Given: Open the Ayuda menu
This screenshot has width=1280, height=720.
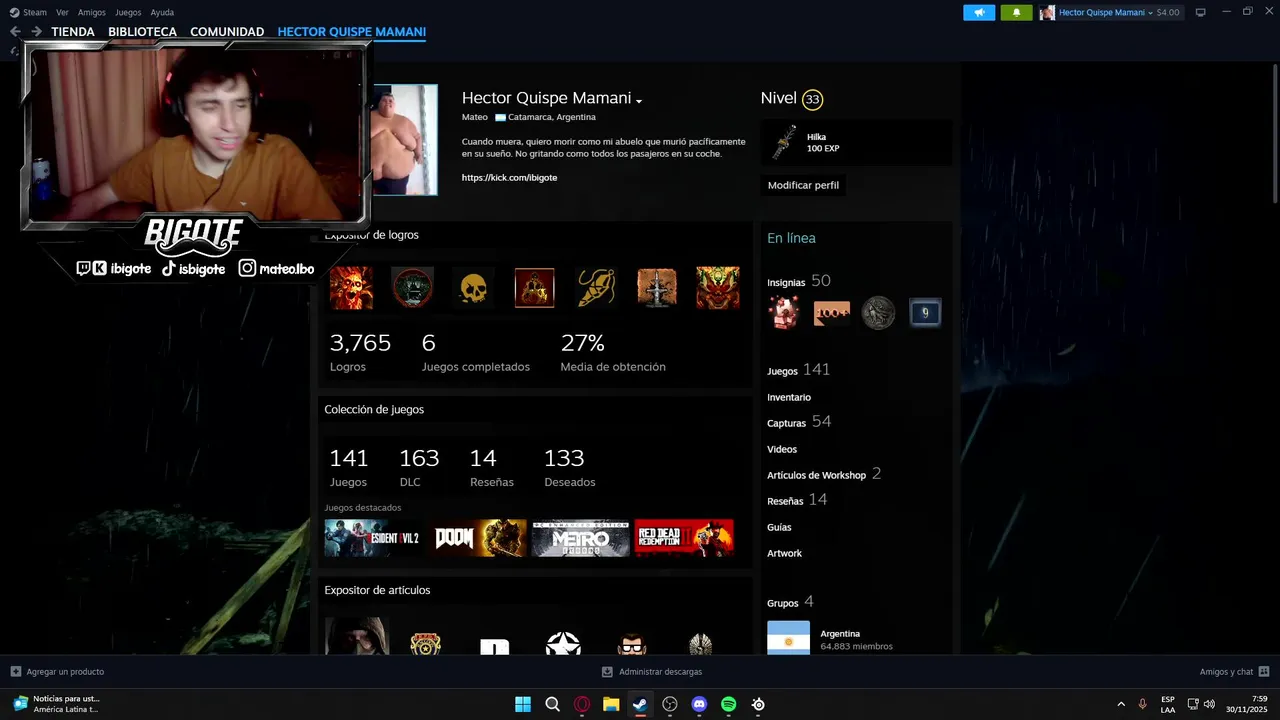Looking at the screenshot, I should 162,12.
